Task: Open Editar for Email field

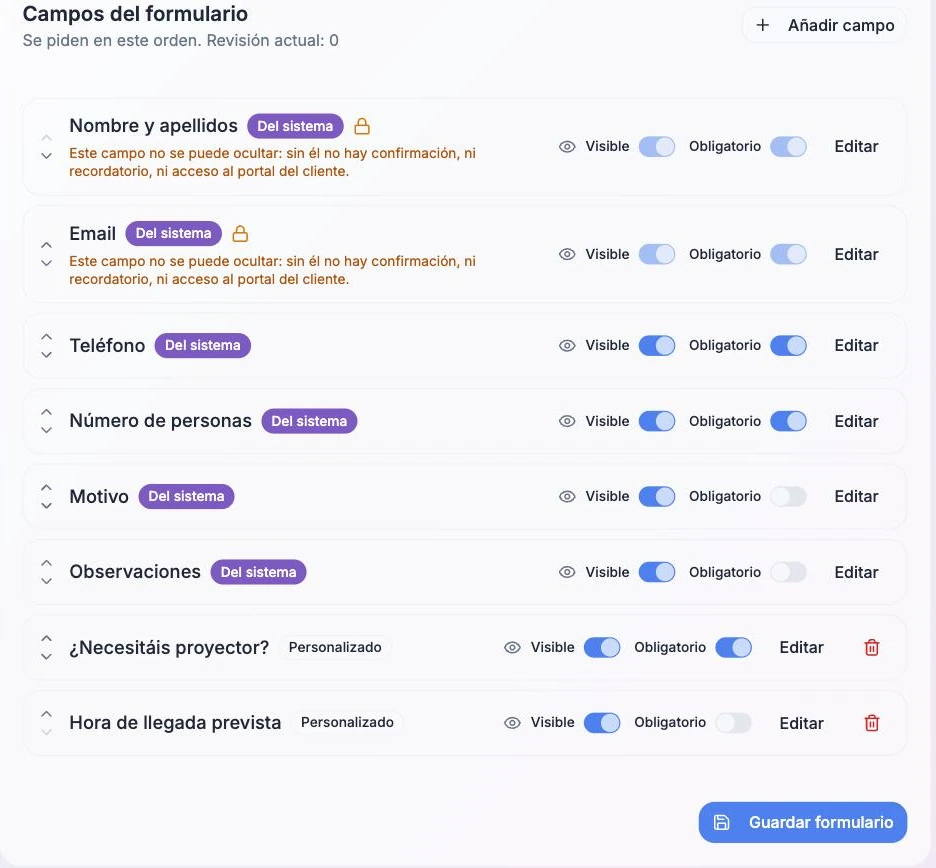Action: [856, 254]
